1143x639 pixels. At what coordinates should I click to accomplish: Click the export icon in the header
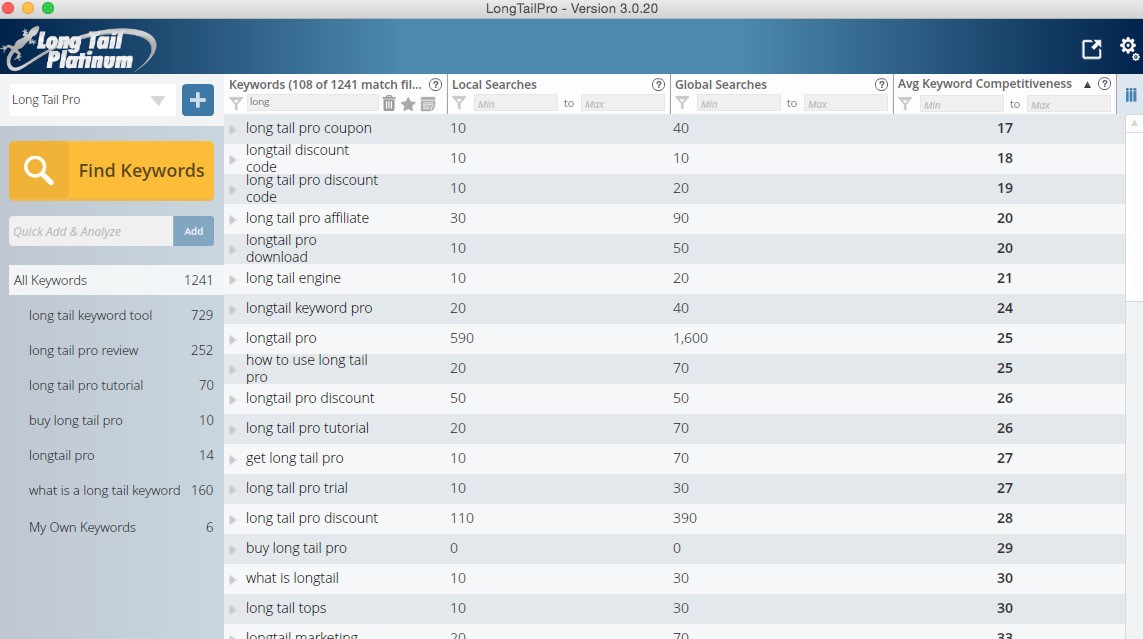[1091, 49]
